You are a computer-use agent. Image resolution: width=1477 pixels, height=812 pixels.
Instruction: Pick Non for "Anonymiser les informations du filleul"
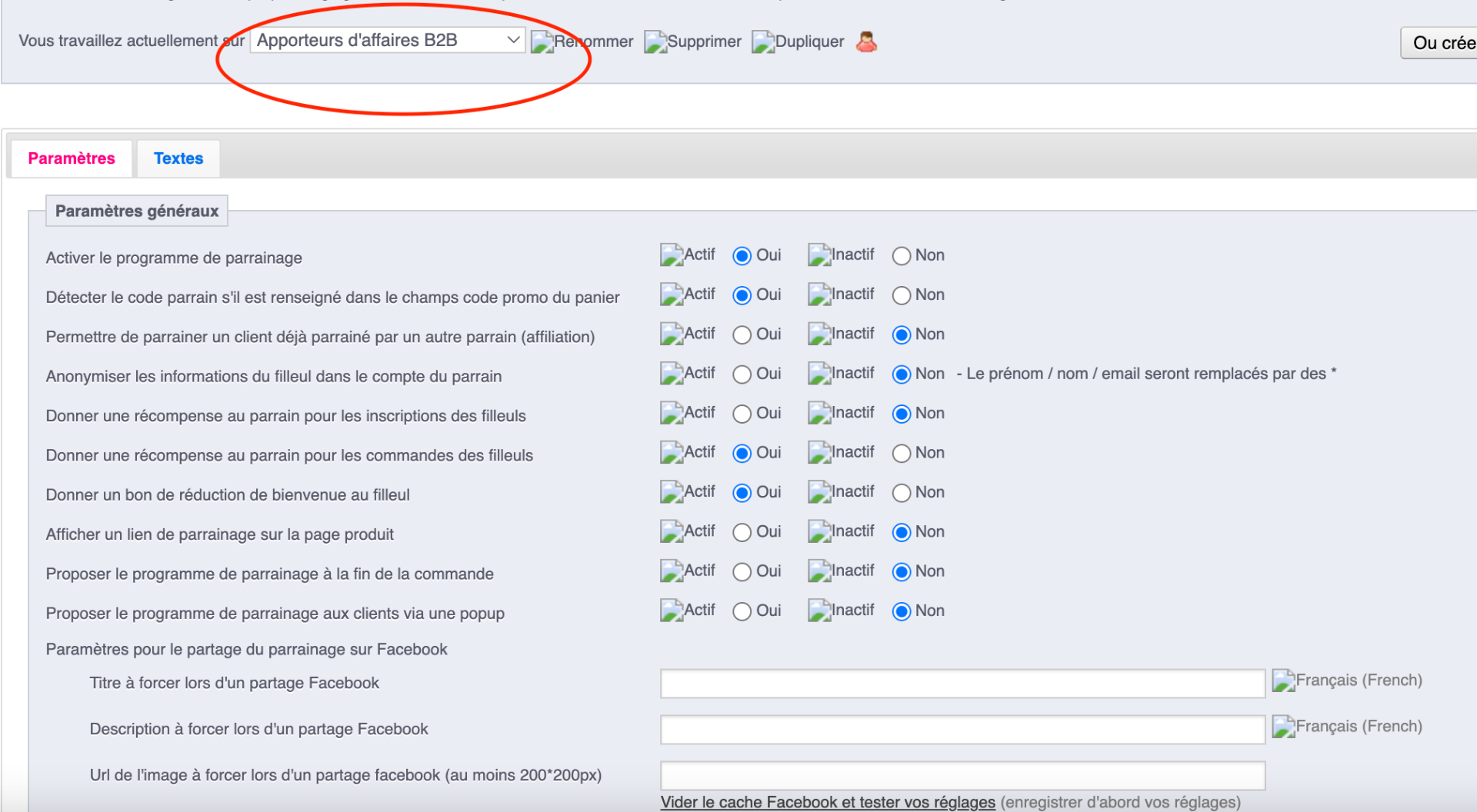[x=902, y=374]
